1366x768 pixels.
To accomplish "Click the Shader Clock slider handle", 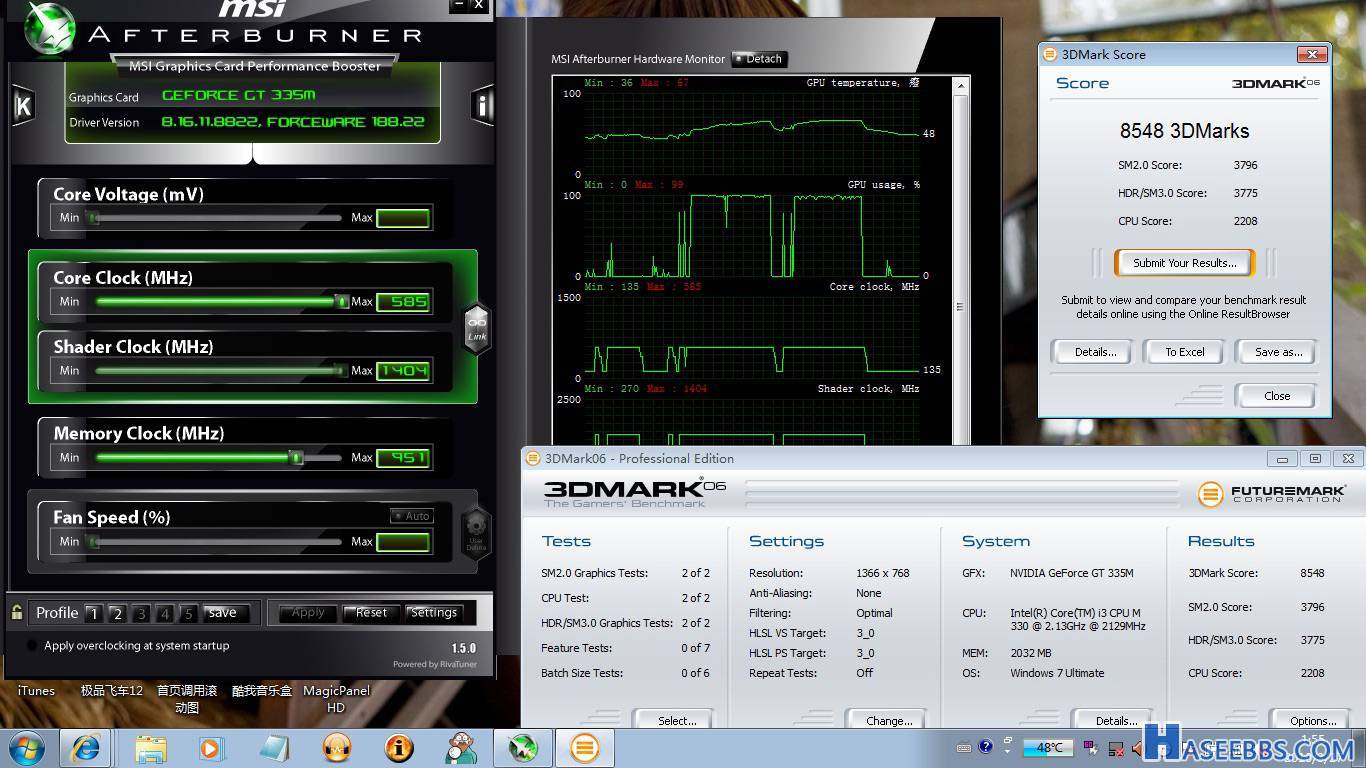I will click(341, 370).
